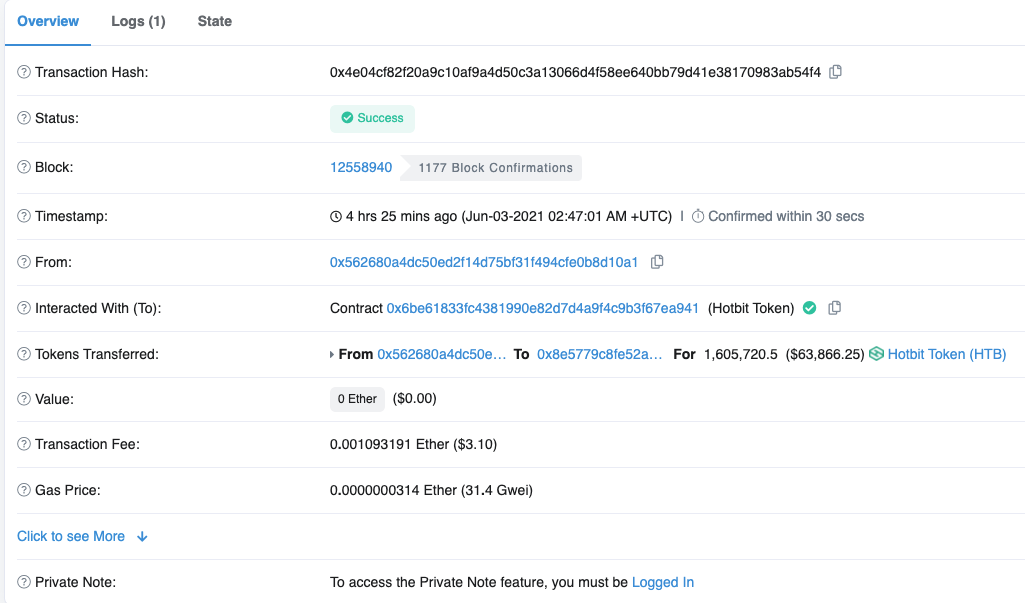Click help icon next to Transaction Fee
1025x603 pixels.
[x=24, y=444]
